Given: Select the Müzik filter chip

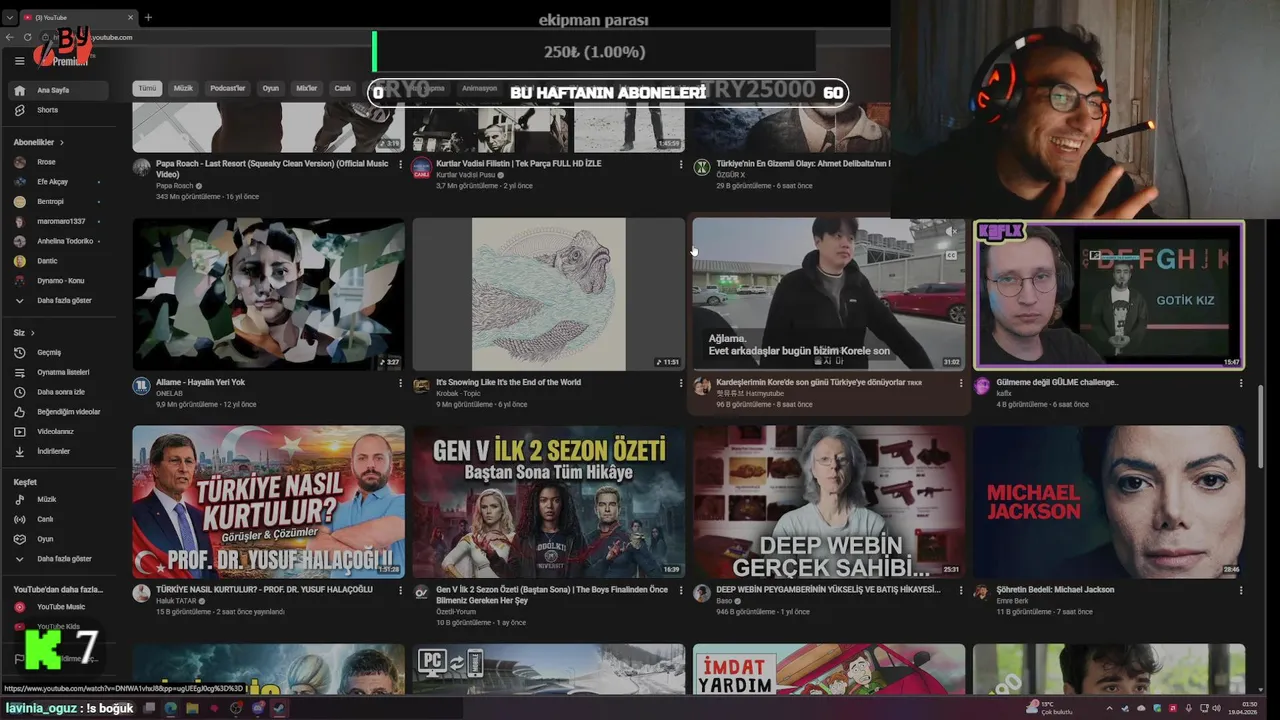Looking at the screenshot, I should (x=183, y=88).
